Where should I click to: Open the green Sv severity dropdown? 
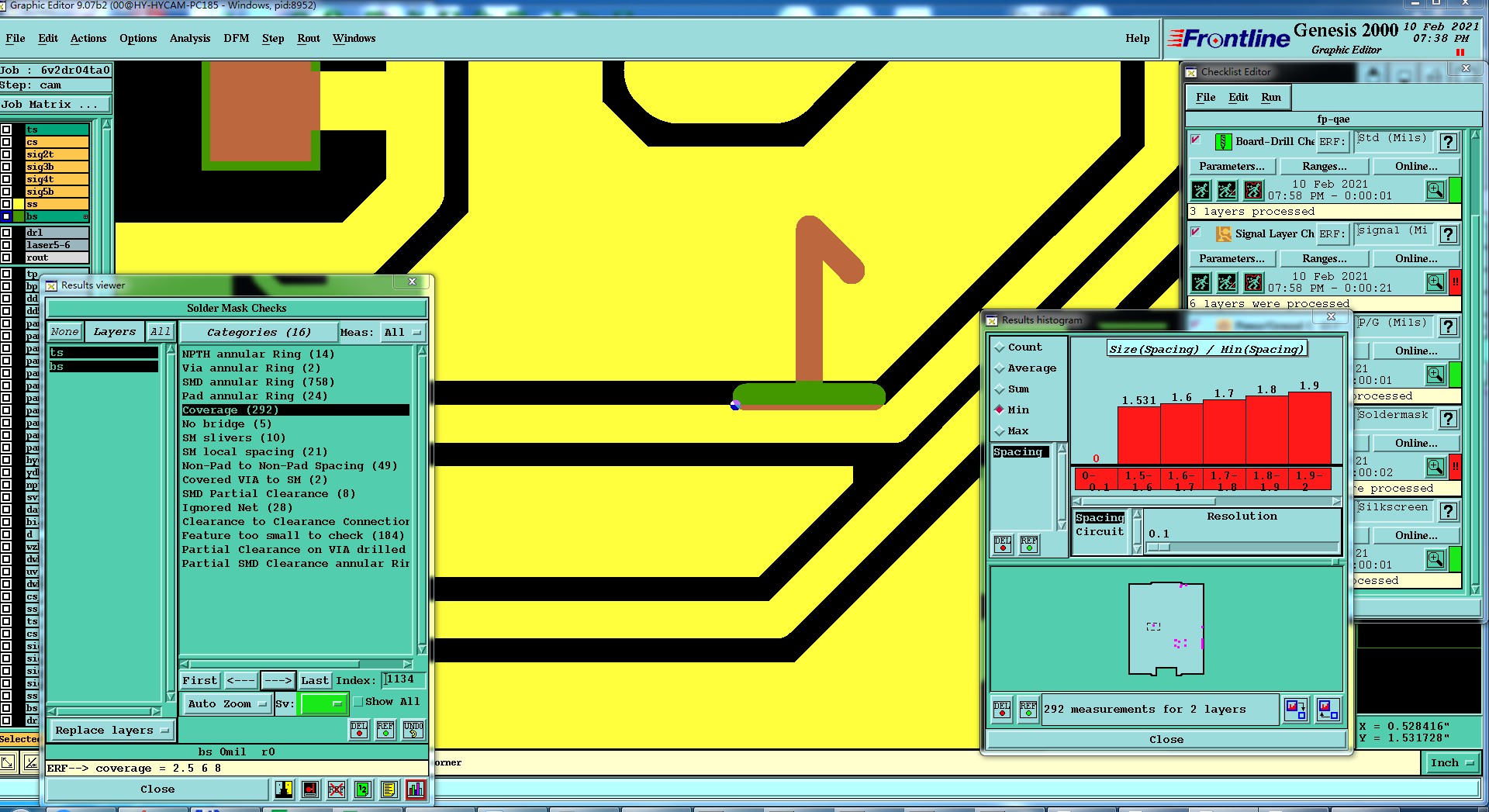tap(323, 704)
